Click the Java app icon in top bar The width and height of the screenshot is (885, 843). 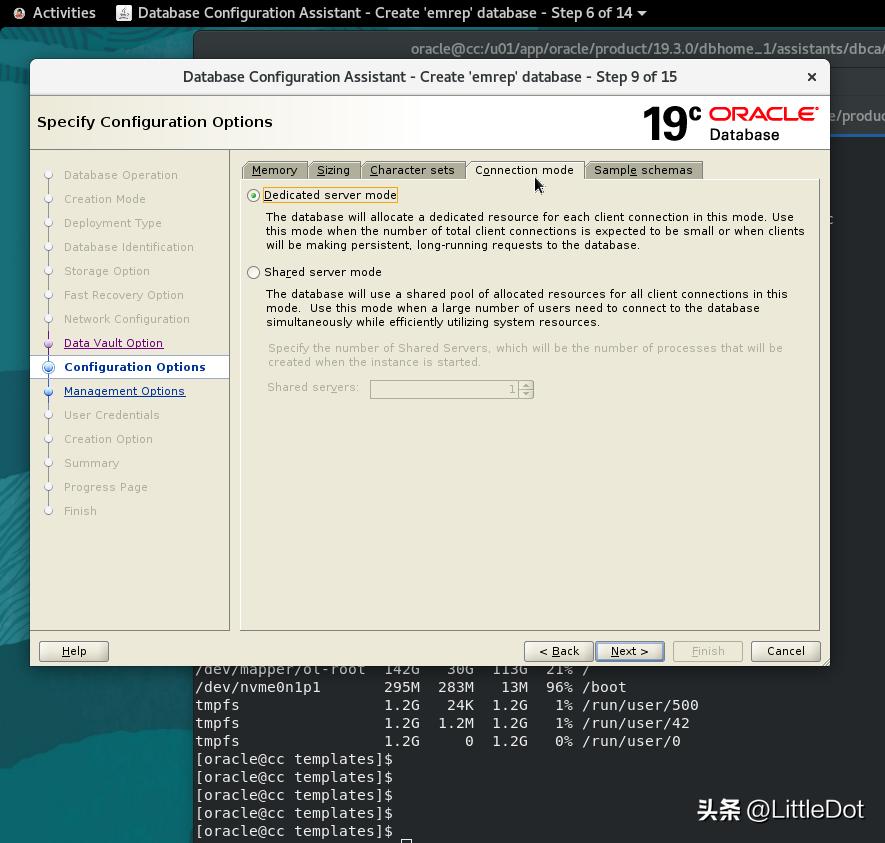[x=124, y=13]
